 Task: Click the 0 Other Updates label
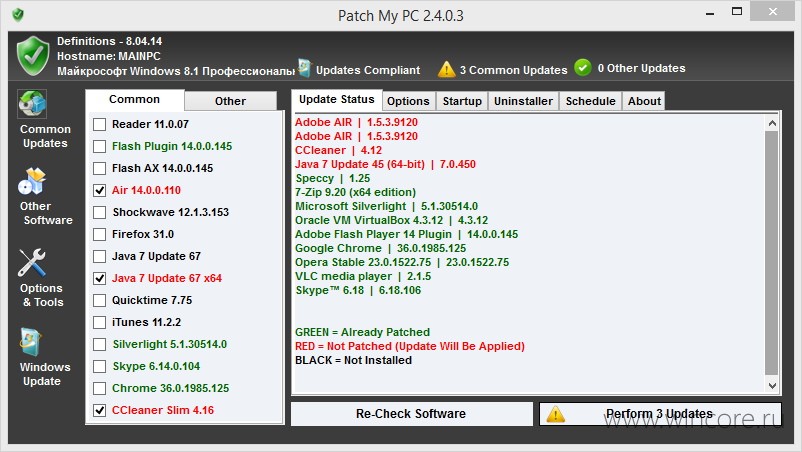pos(641,68)
